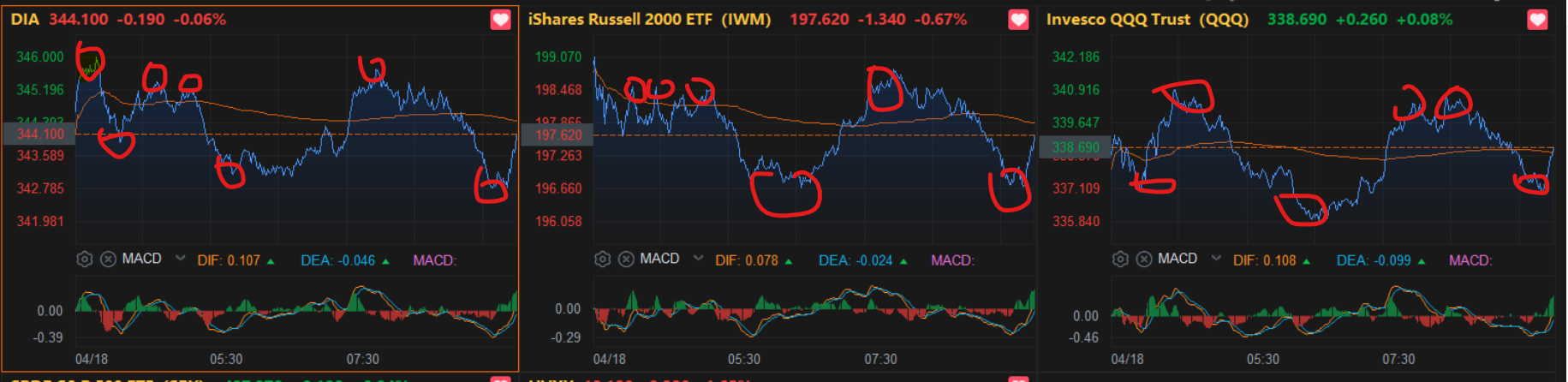The height and width of the screenshot is (382, 1568).
Task: Select the iShares Russell 2000 ETF (IWM) title
Action: click(x=649, y=19)
